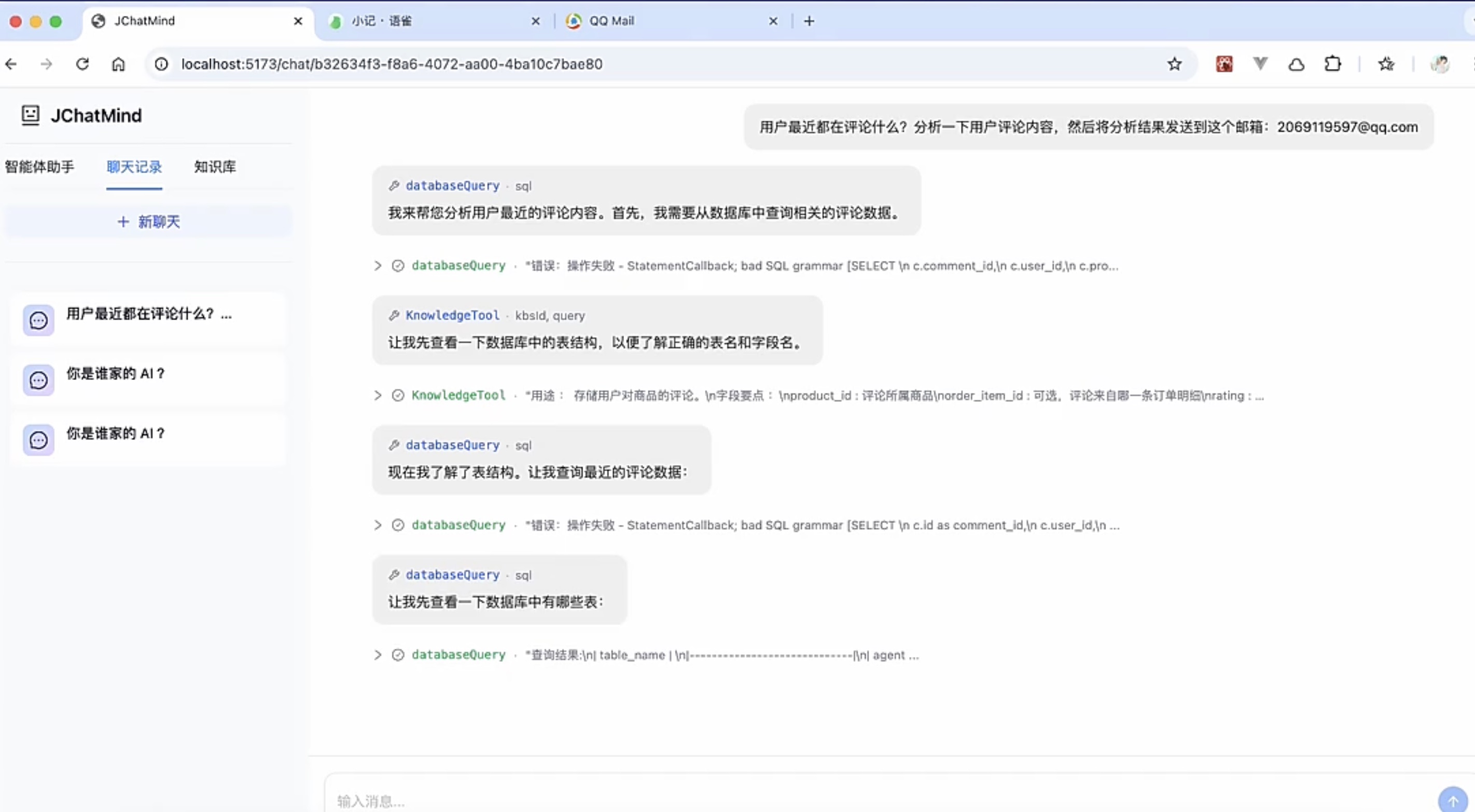This screenshot has width=1475, height=812.
Task: Open the QQ Mail browser tab
Action: 611,21
